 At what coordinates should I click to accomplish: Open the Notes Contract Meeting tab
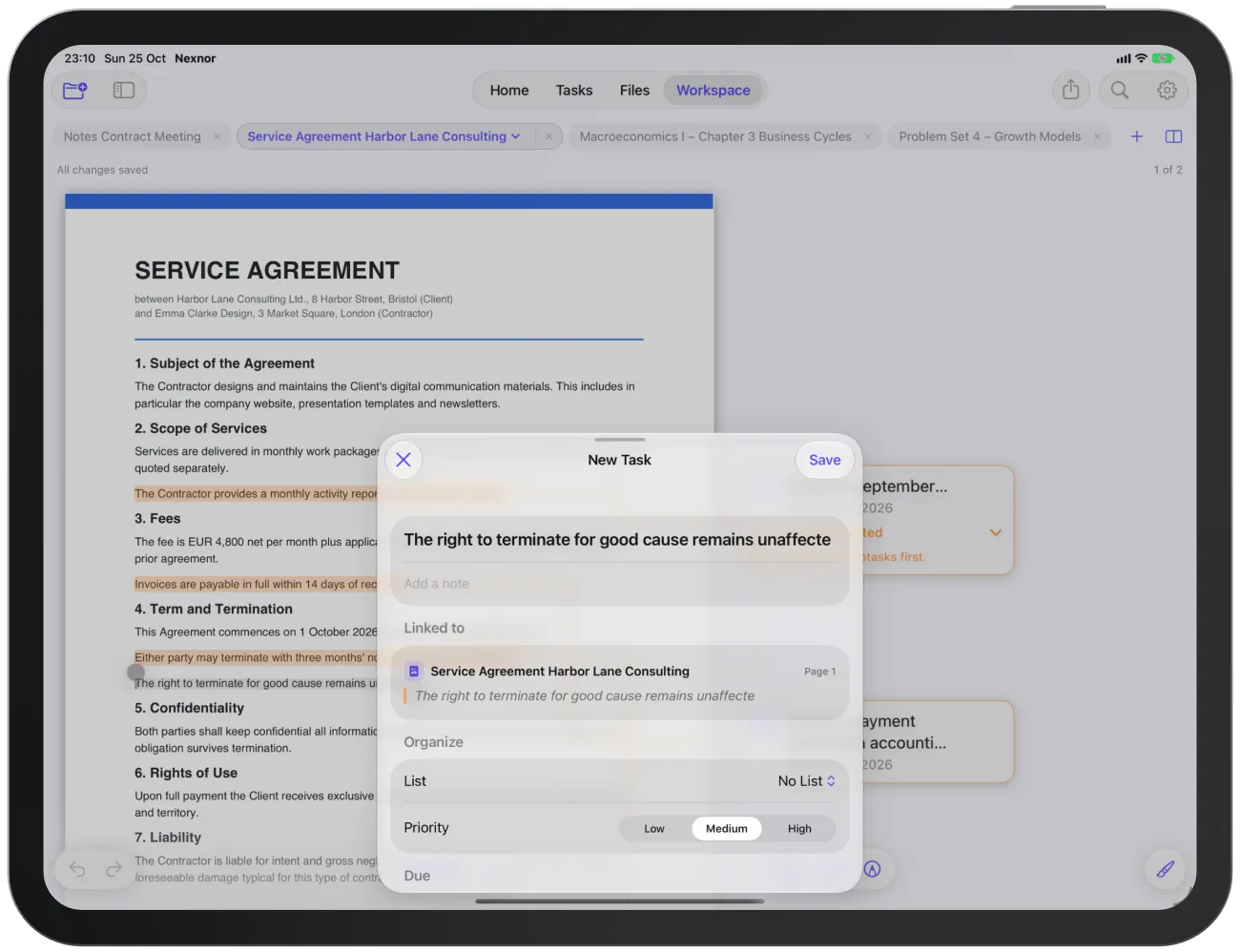tap(133, 136)
